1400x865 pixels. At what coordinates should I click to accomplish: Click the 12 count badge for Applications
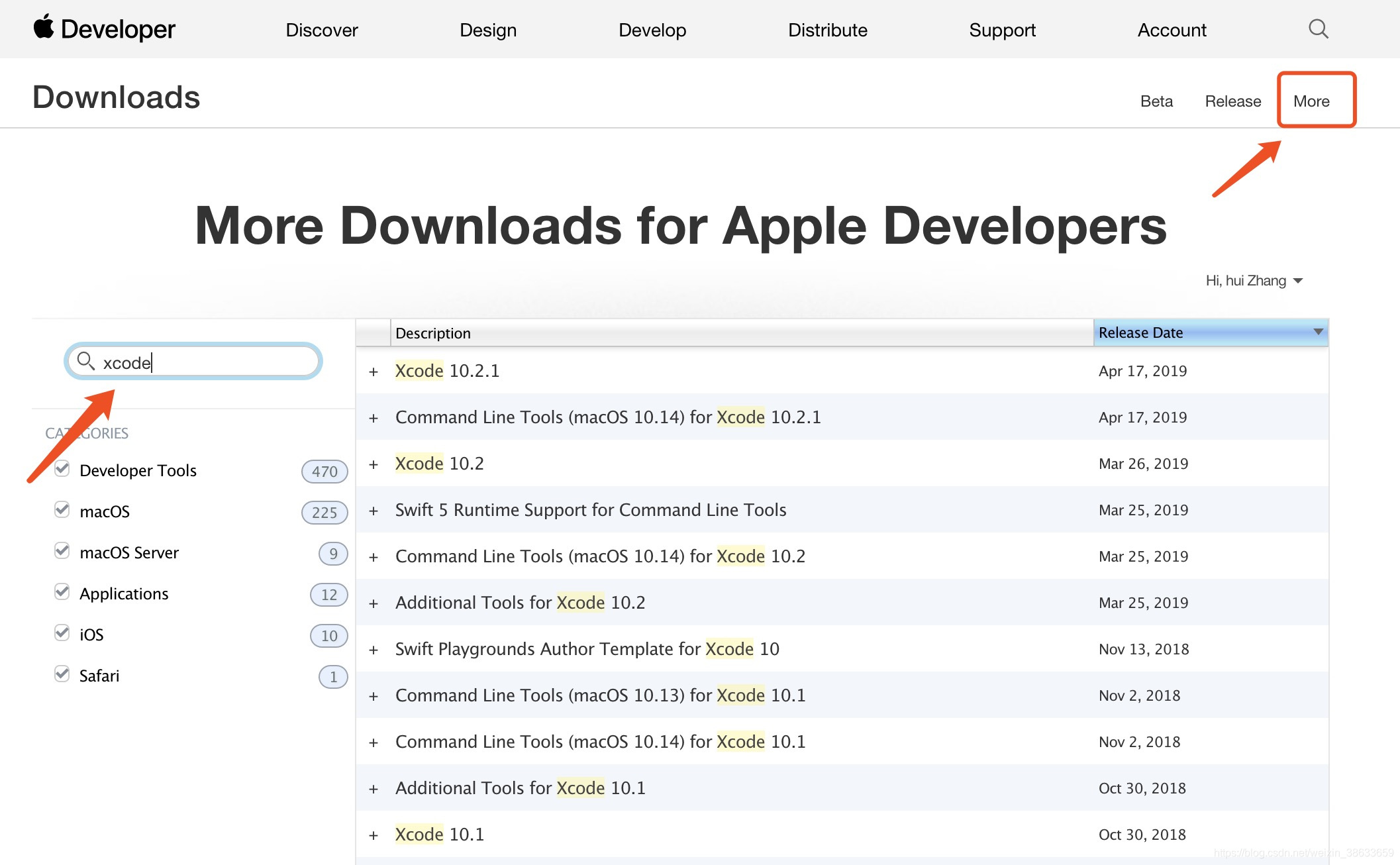(x=329, y=595)
